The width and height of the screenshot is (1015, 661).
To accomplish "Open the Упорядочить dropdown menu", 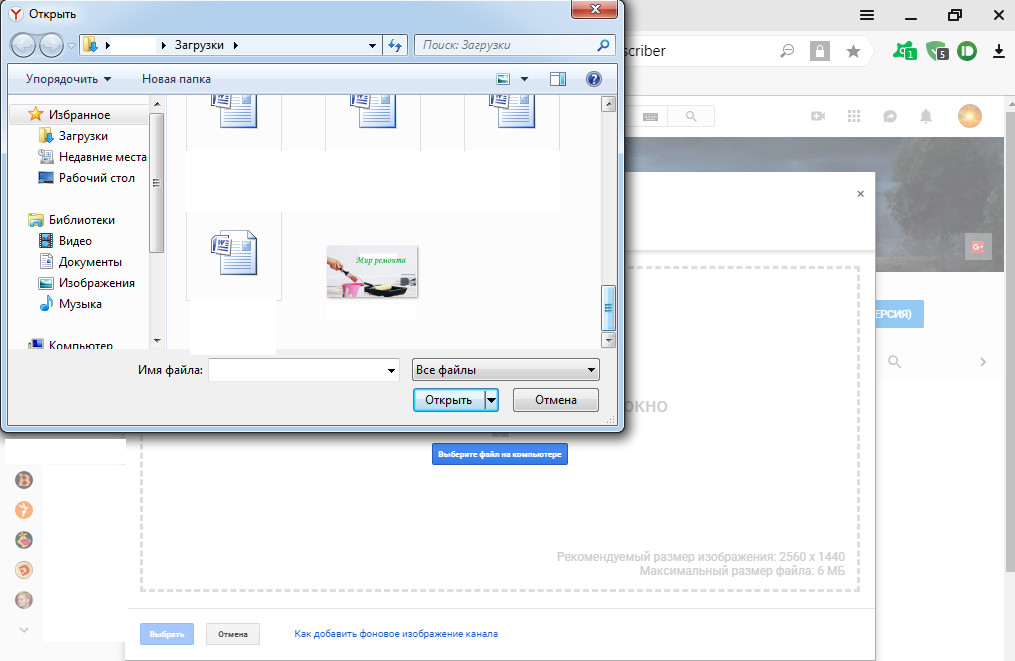I will (68, 79).
